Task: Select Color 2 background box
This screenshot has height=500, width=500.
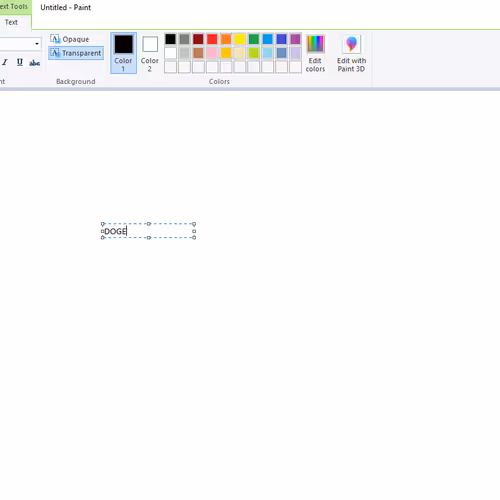Action: point(150,54)
